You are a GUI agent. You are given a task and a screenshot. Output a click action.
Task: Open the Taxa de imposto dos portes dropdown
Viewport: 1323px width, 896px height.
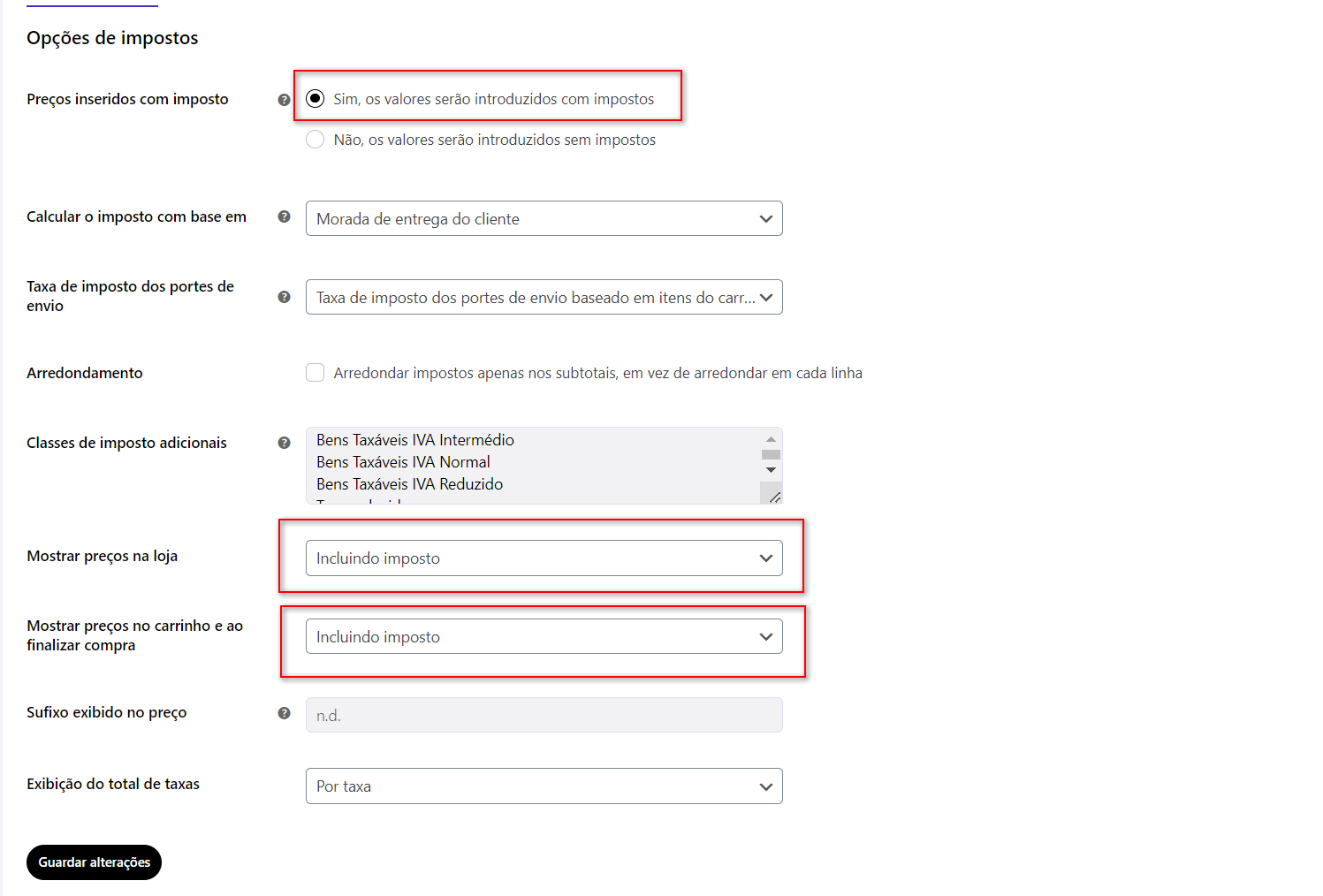pyautogui.click(x=544, y=297)
